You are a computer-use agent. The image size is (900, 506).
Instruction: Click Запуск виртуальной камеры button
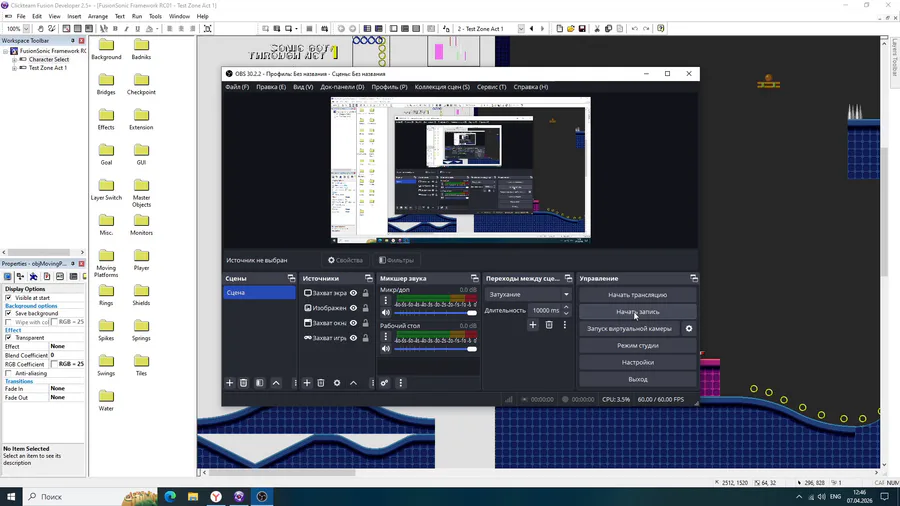click(629, 329)
